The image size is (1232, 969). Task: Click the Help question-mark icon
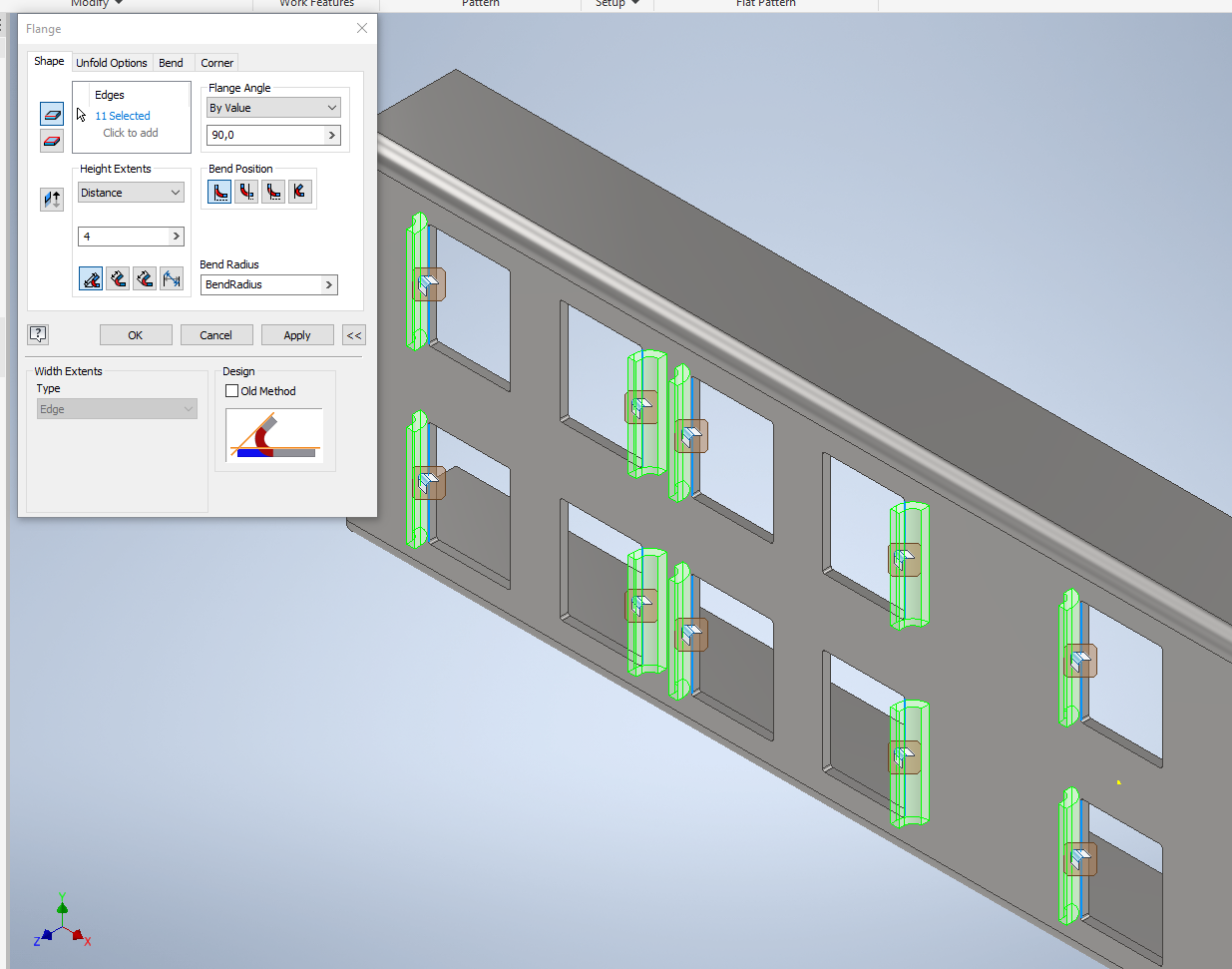click(37, 334)
